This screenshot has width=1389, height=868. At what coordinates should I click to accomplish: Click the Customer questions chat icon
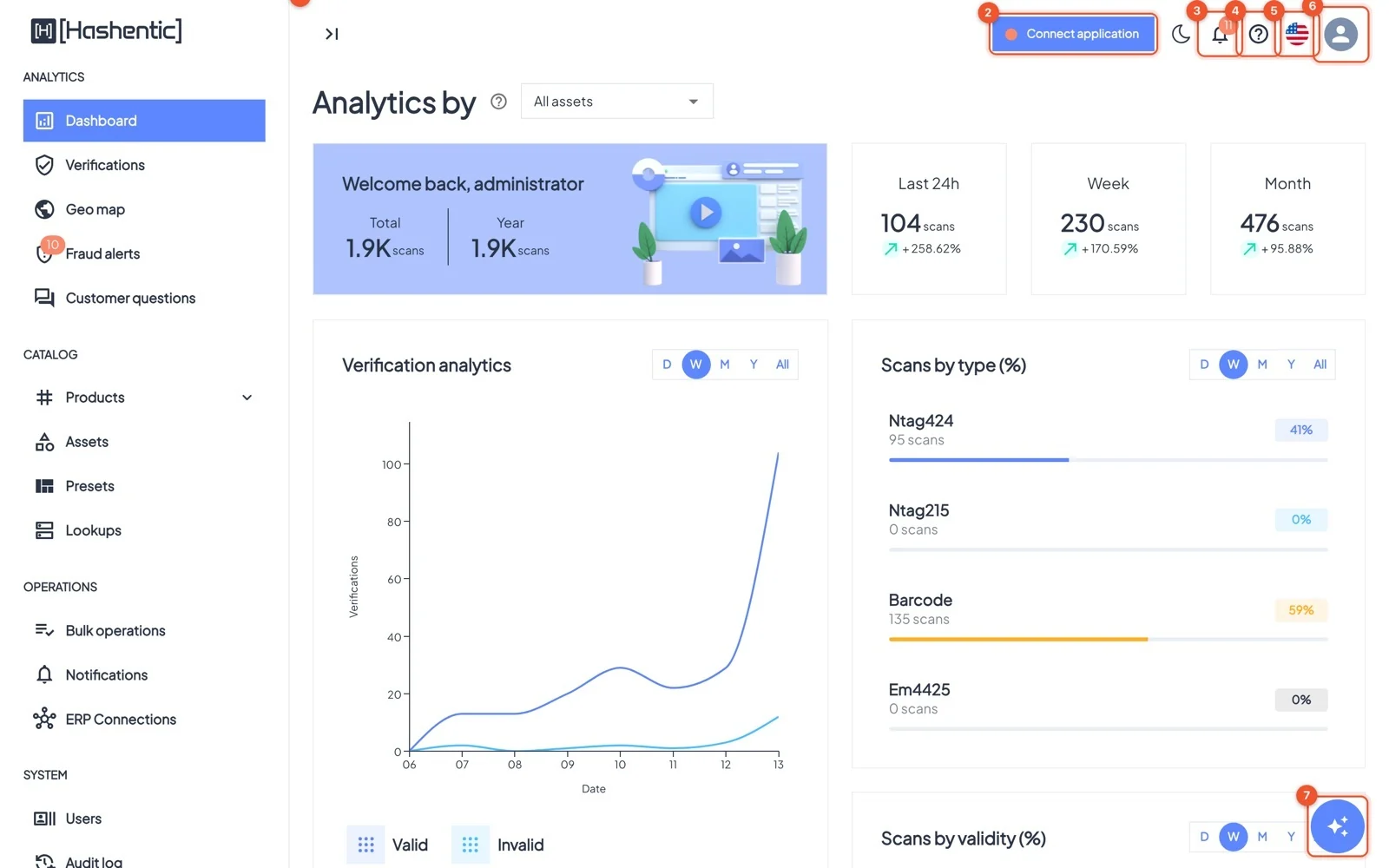[44, 298]
